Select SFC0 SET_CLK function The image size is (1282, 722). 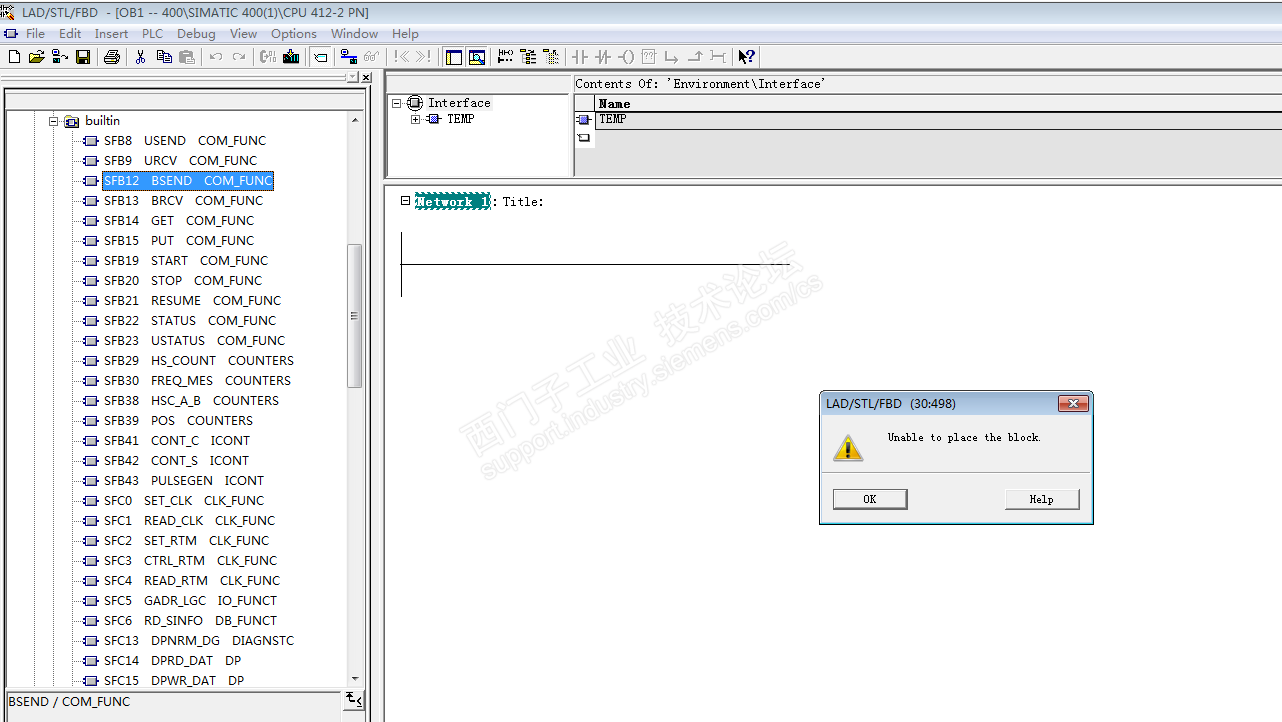tap(185, 501)
